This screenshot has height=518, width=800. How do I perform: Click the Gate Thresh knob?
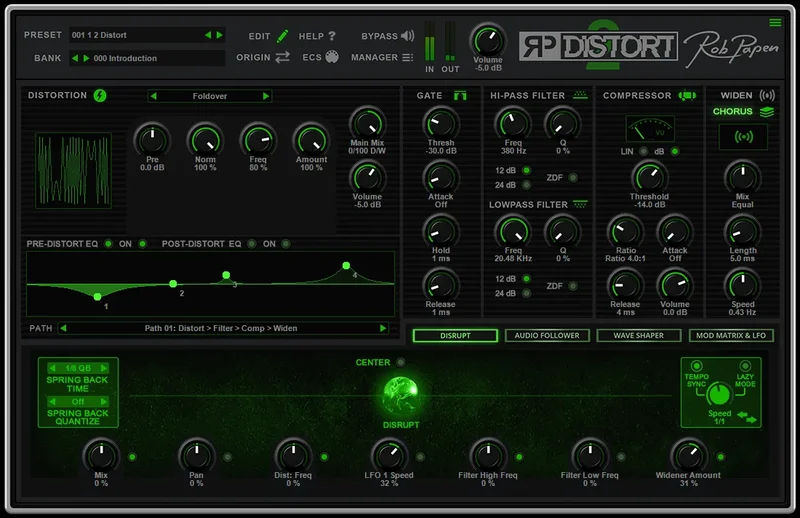pos(441,124)
